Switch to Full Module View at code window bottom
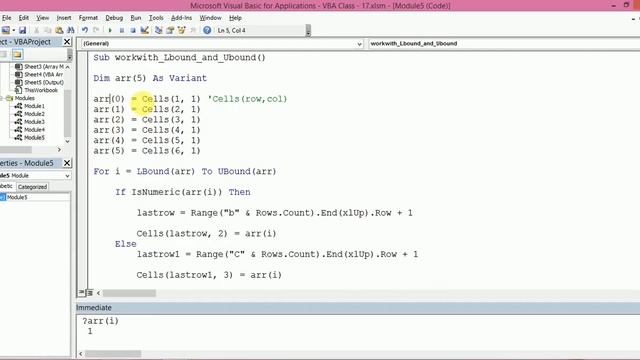The image size is (640, 360). tap(90, 293)
